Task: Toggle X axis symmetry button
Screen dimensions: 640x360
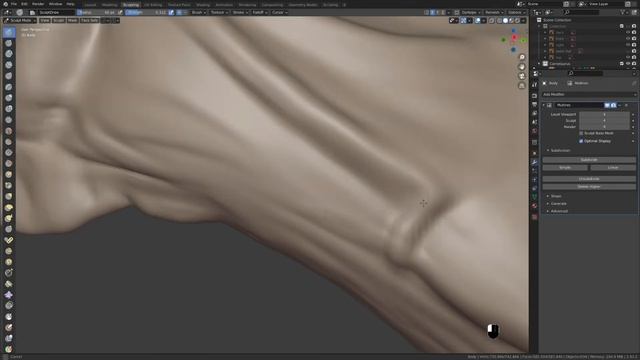Action: point(432,12)
